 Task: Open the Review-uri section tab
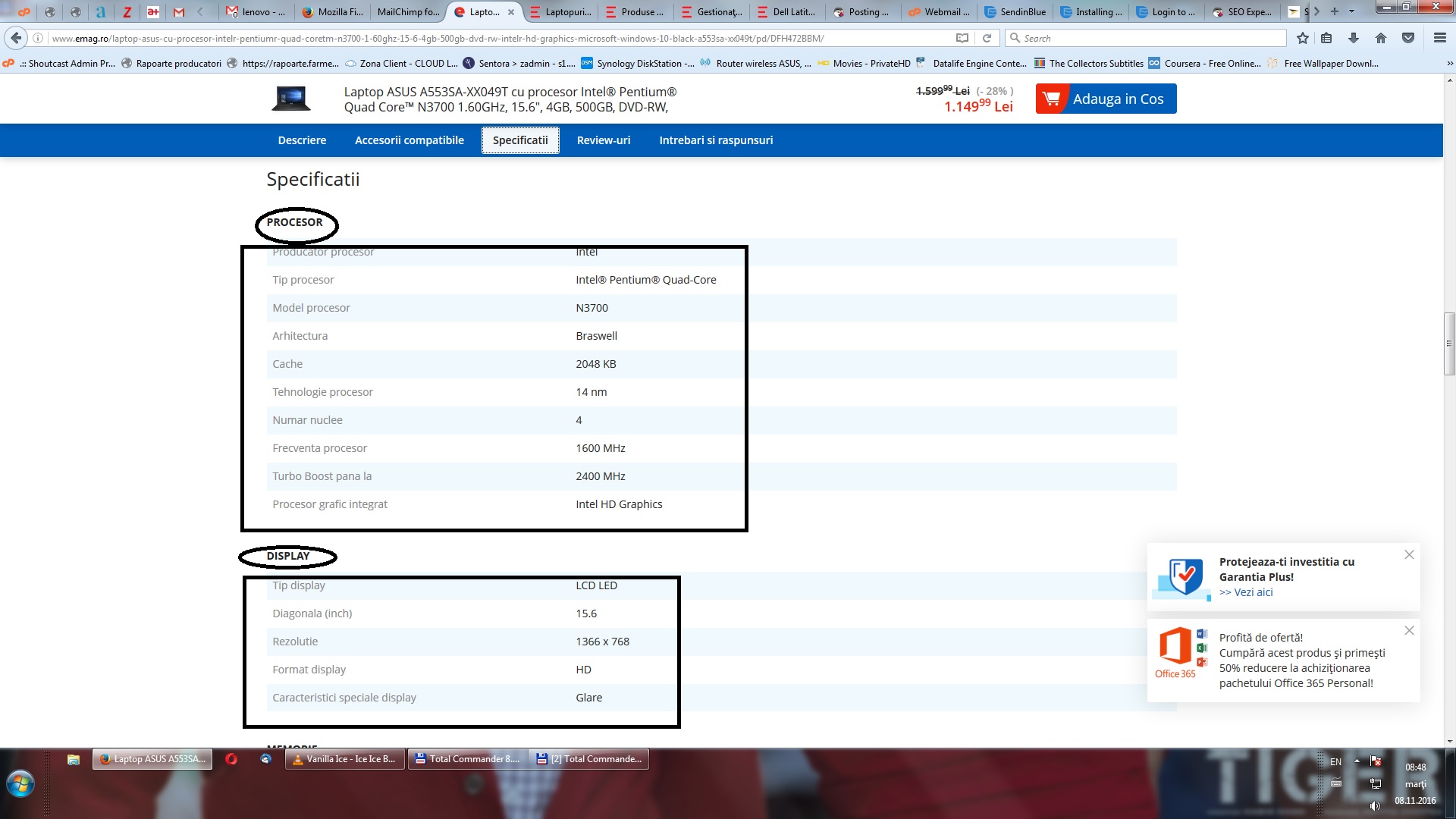point(604,140)
